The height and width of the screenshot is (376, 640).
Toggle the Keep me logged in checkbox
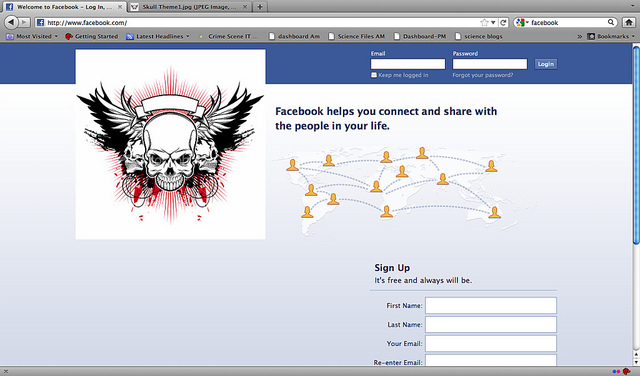tap(373, 75)
